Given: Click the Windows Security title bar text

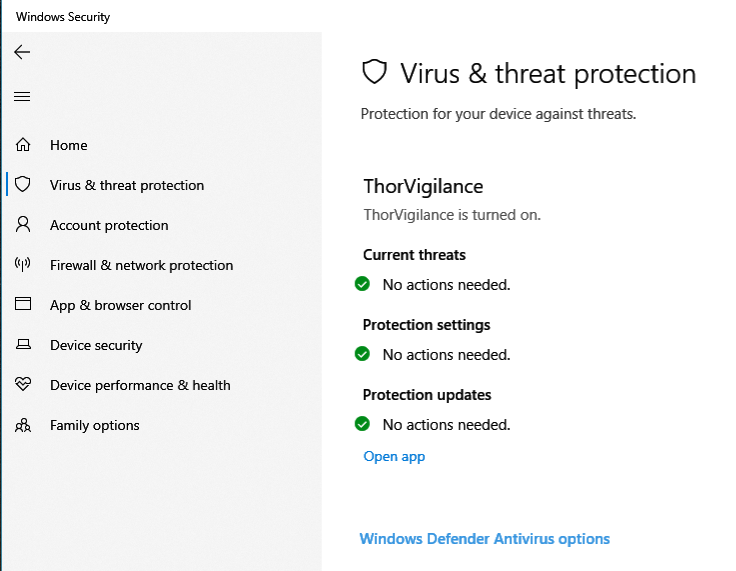Looking at the screenshot, I should 63,17.
